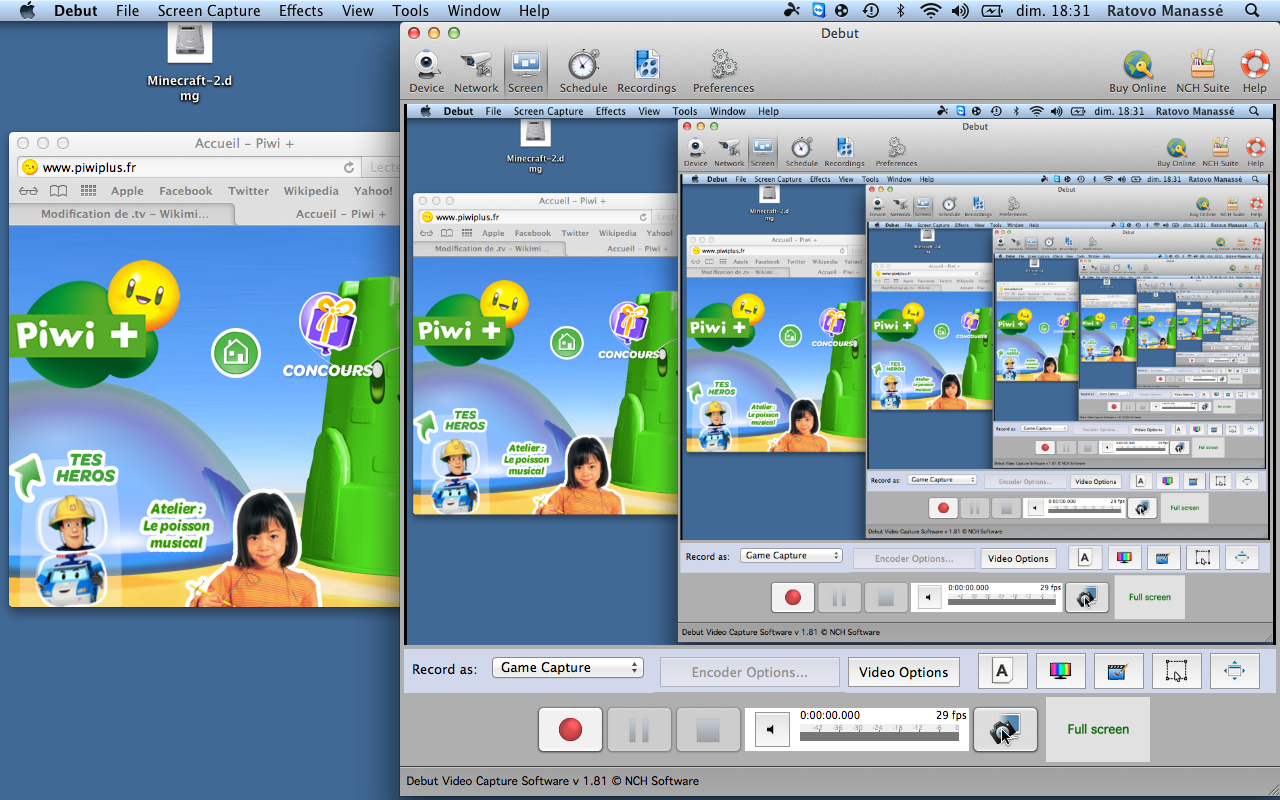Viewport: 1280px width, 800px height.
Task: Choose the Network camera source
Action: tap(476, 71)
